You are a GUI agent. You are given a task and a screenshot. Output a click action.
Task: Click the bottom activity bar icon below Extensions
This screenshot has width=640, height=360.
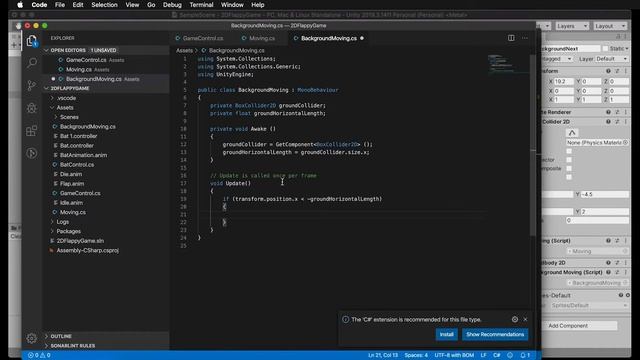(32, 153)
